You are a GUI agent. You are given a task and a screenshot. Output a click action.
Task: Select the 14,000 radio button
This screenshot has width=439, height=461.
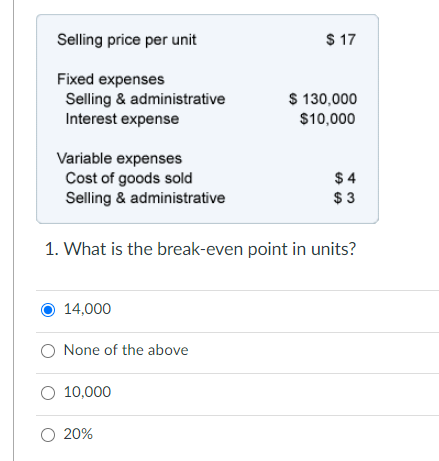(x=48, y=310)
